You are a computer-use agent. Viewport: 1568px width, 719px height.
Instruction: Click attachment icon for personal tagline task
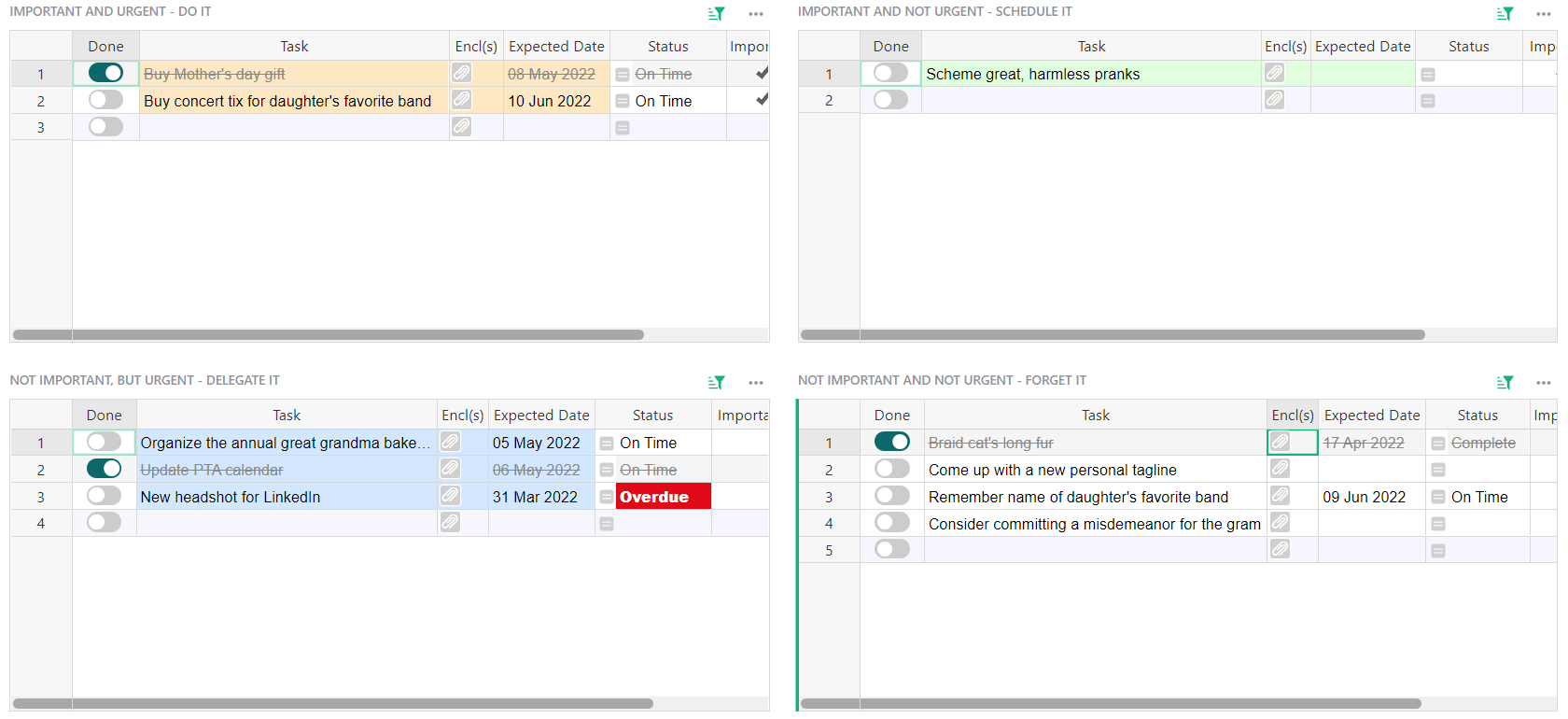point(1280,469)
